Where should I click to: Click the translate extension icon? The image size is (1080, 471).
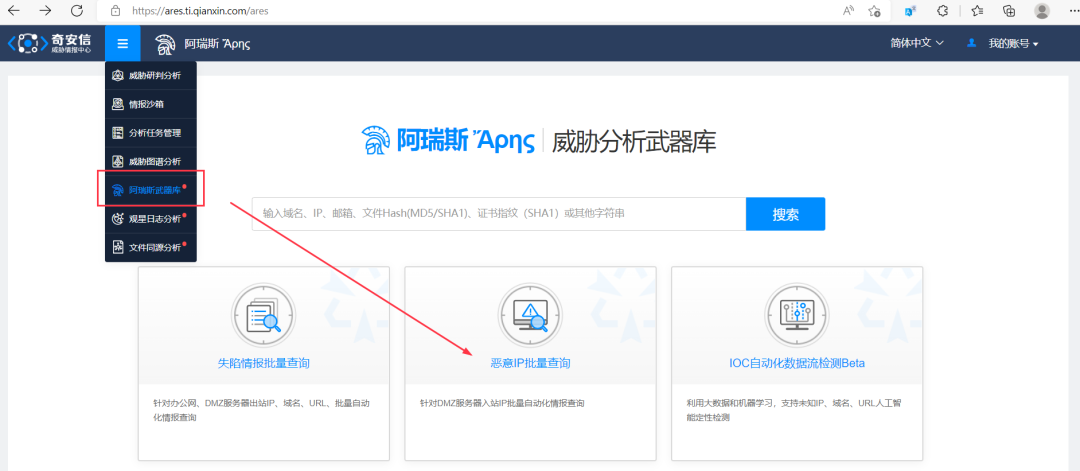click(910, 10)
